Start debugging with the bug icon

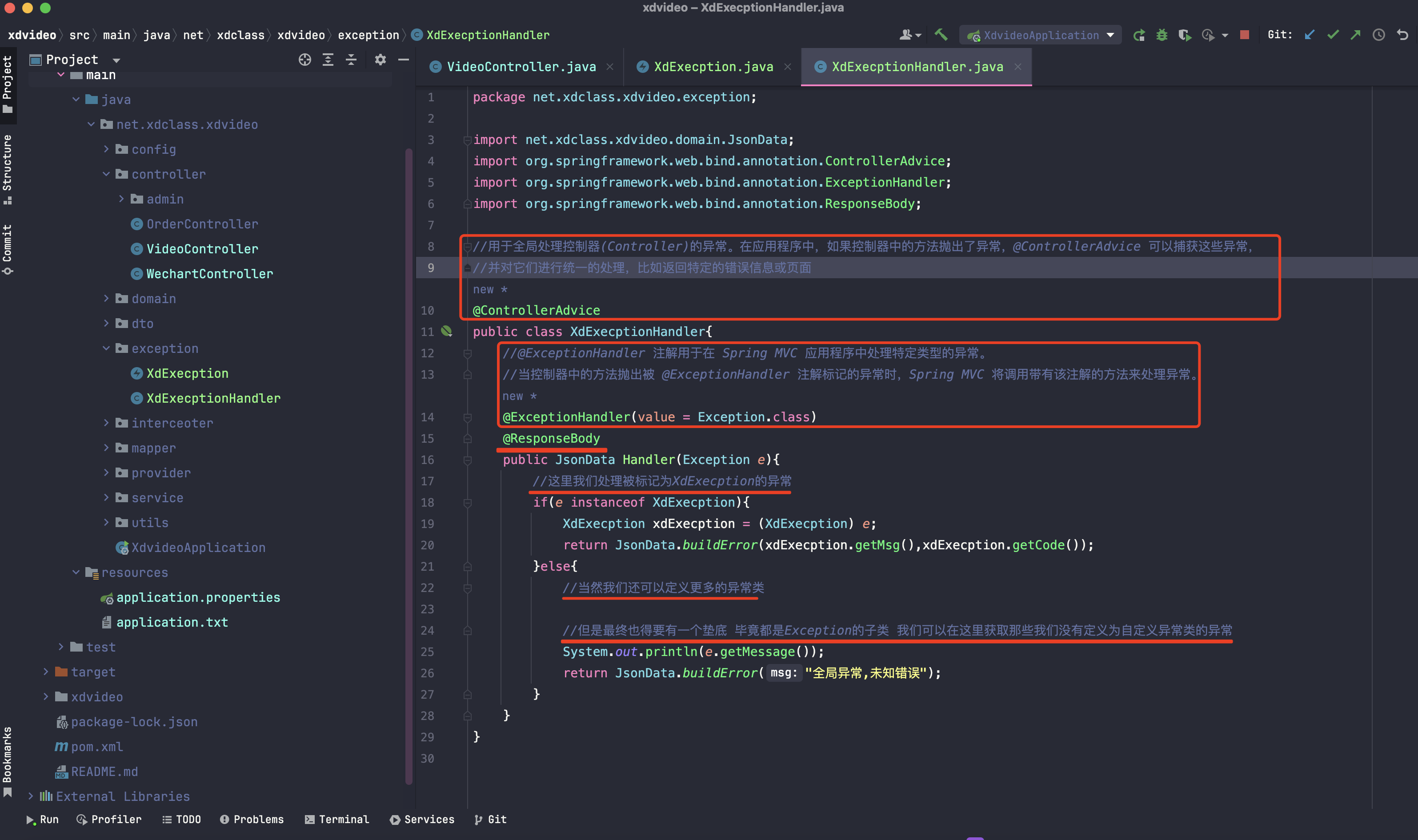[1162, 35]
